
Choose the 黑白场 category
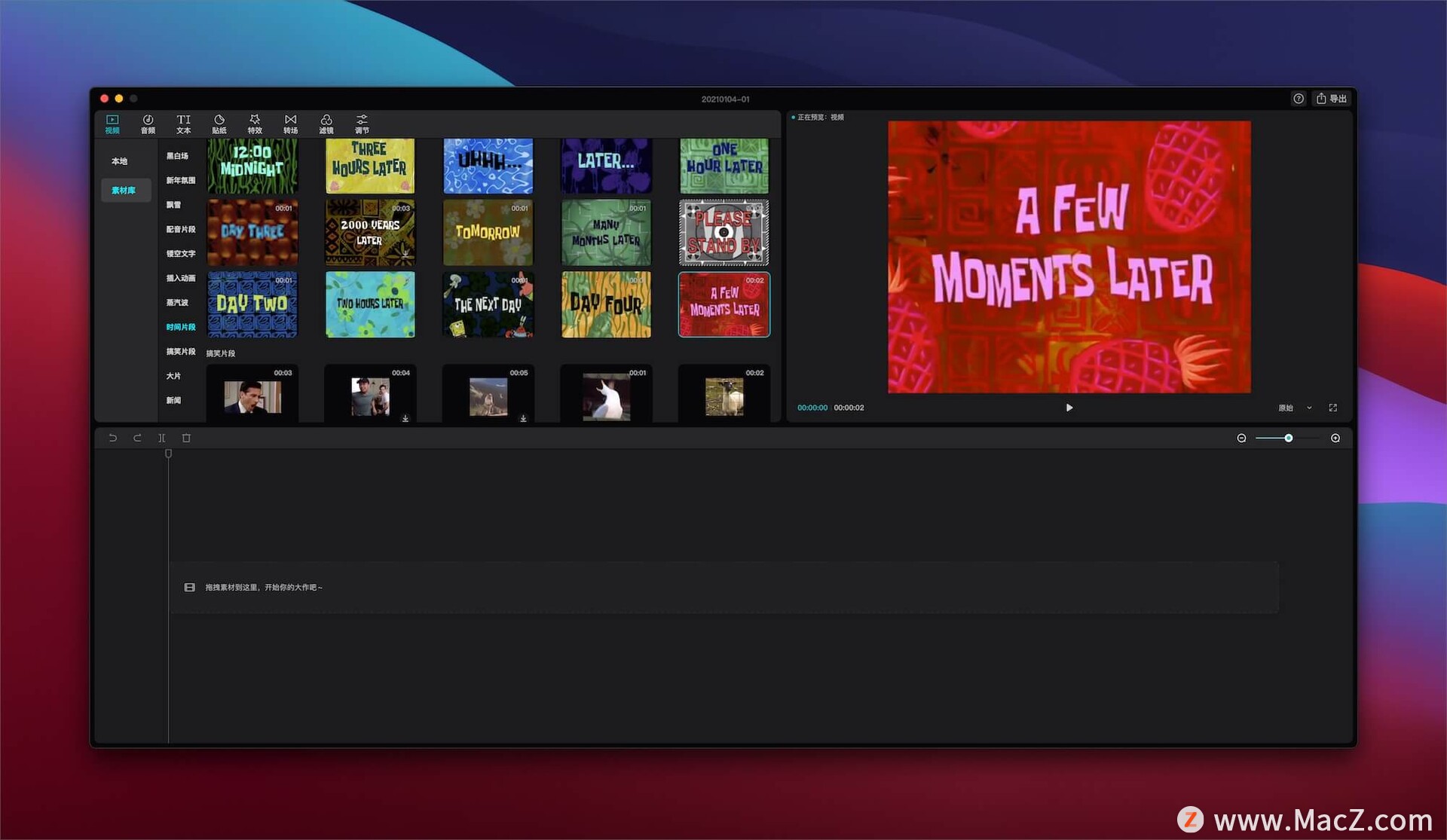pyautogui.click(x=177, y=156)
